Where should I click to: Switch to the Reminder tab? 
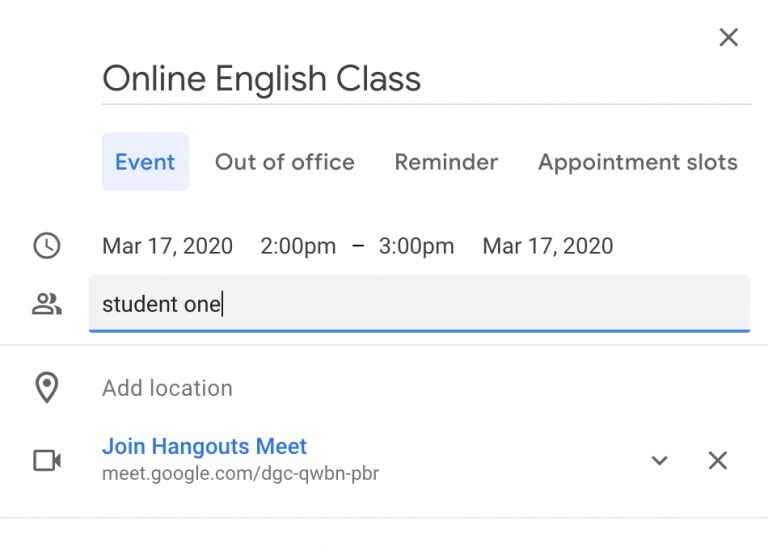446,162
